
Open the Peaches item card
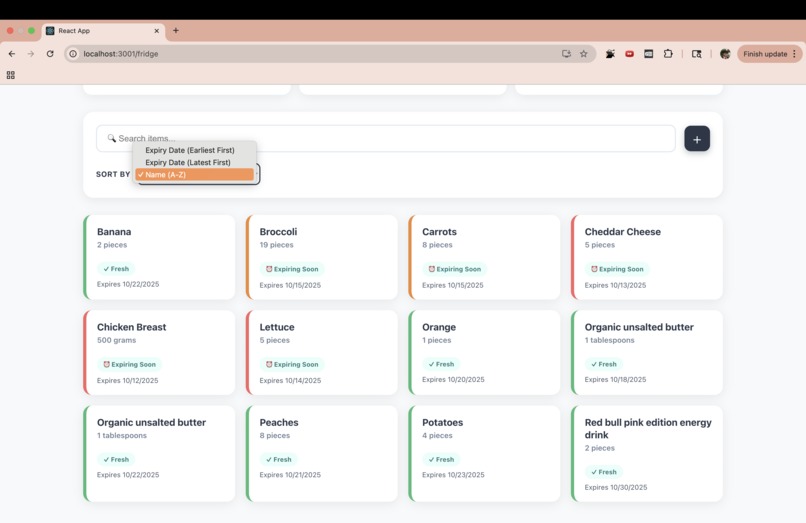pos(322,453)
